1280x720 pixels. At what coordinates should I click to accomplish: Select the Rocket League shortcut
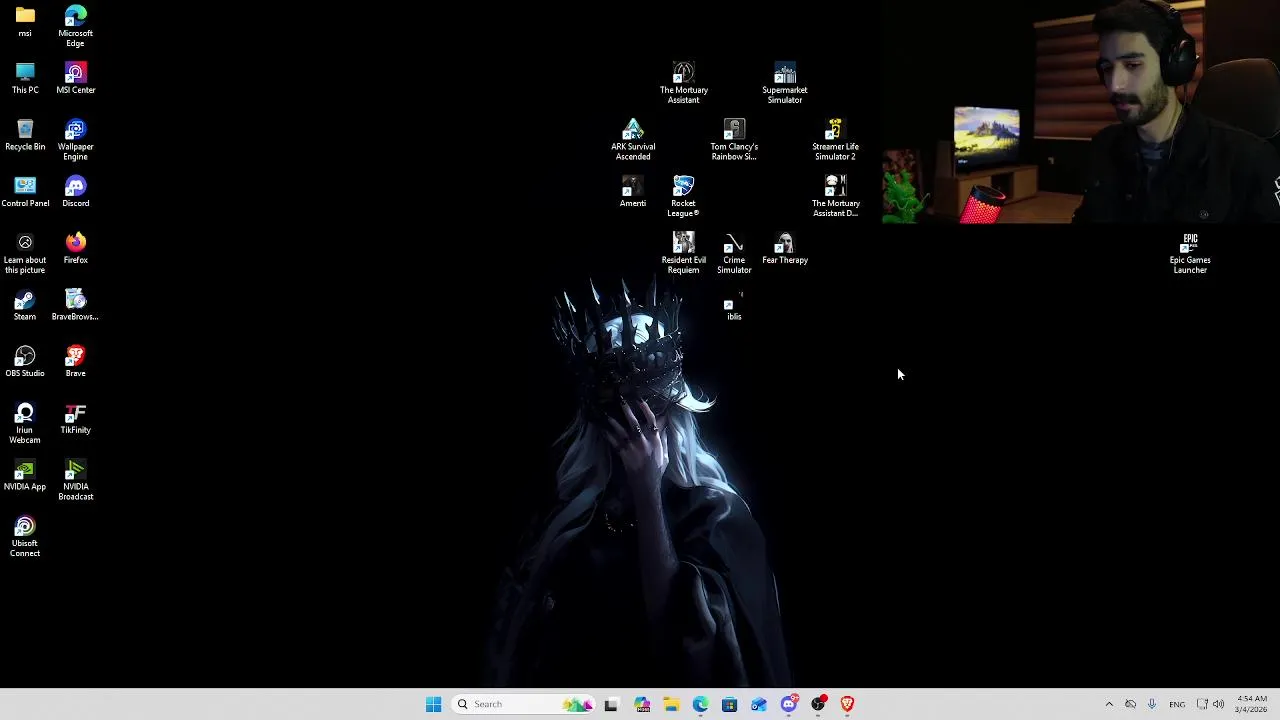[683, 197]
